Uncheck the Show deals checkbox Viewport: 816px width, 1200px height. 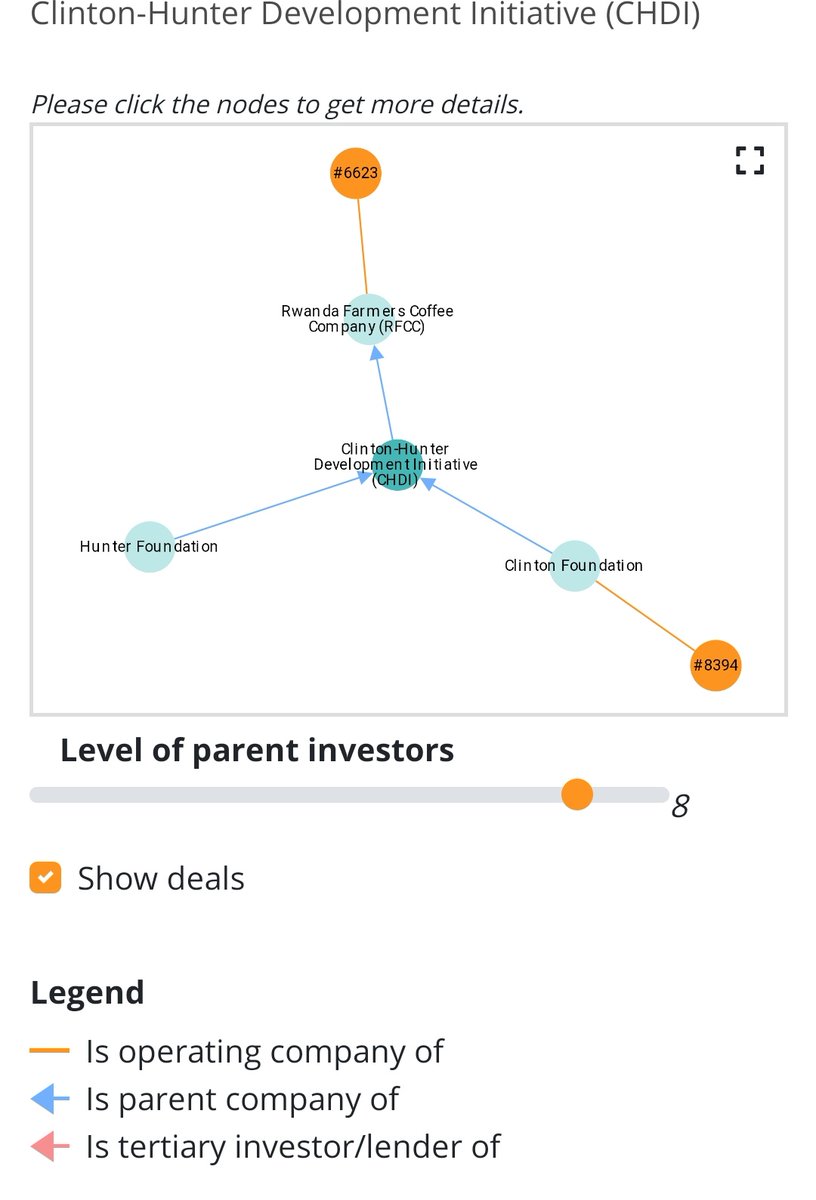click(45, 878)
